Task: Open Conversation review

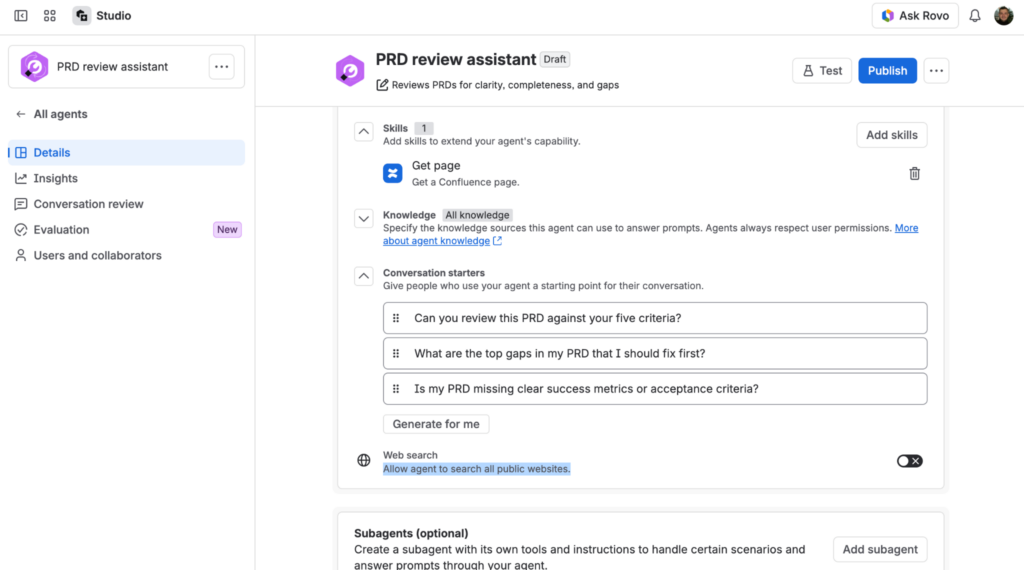Action: click(x=127, y=204)
